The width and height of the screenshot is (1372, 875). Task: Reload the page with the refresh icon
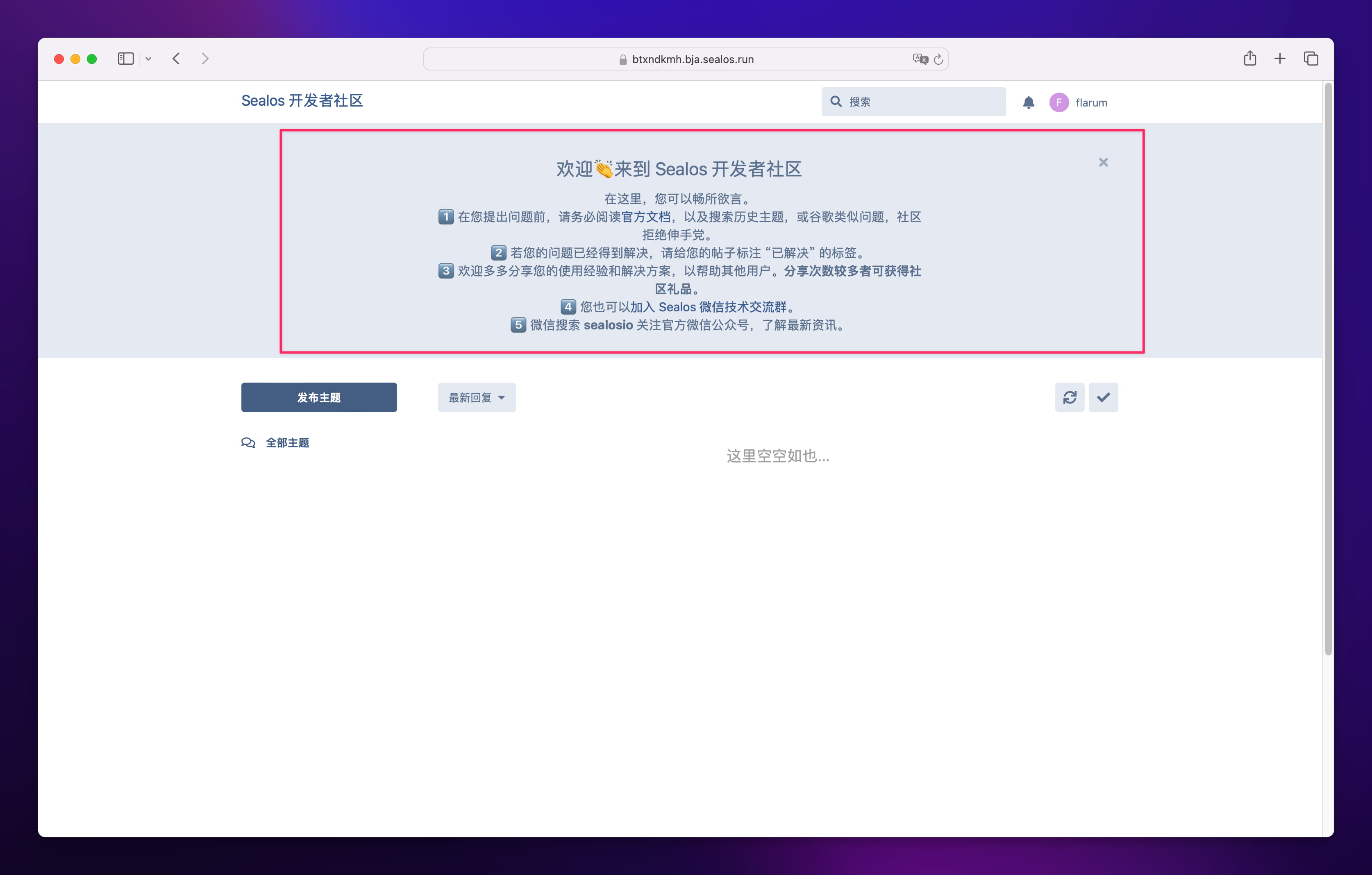[x=938, y=59]
